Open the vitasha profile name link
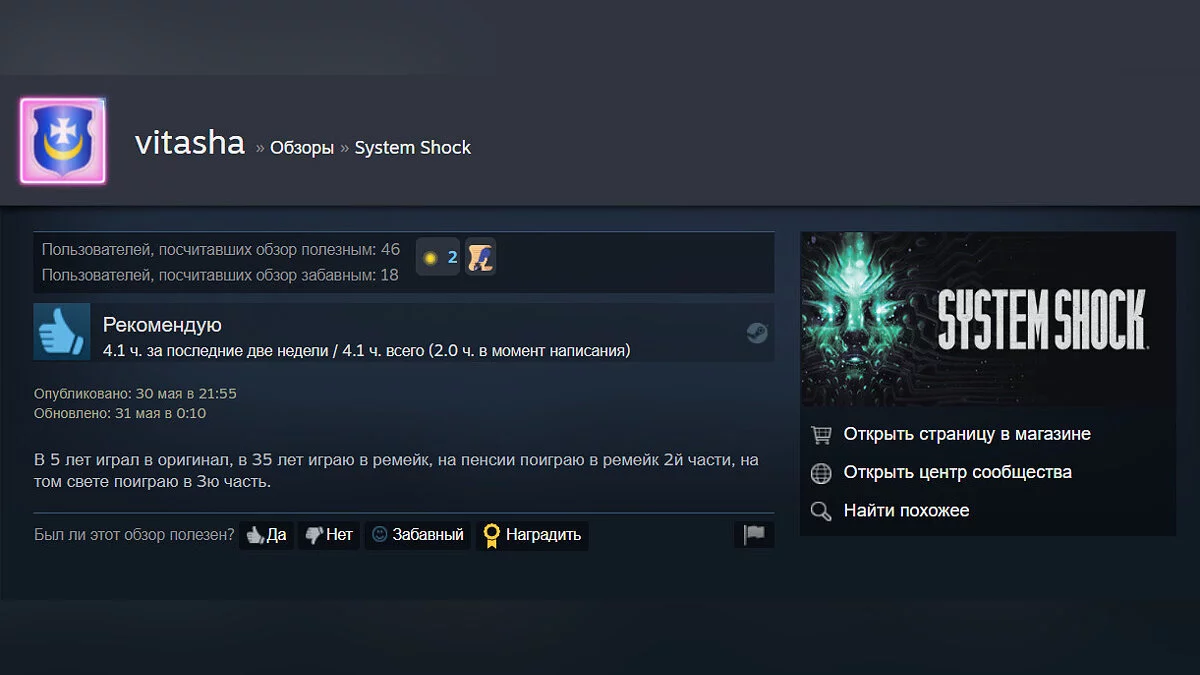 190,143
